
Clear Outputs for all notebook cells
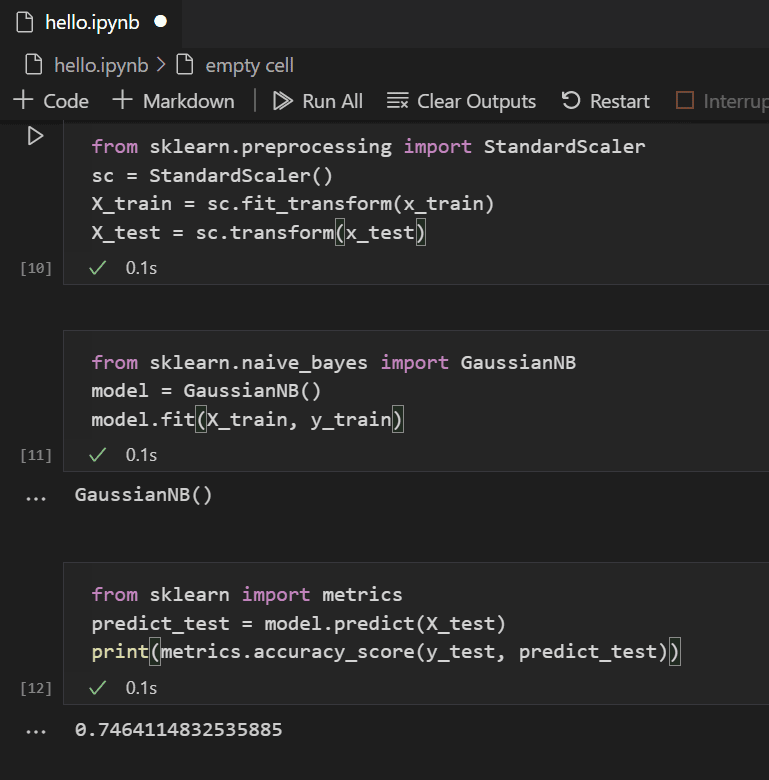[461, 101]
